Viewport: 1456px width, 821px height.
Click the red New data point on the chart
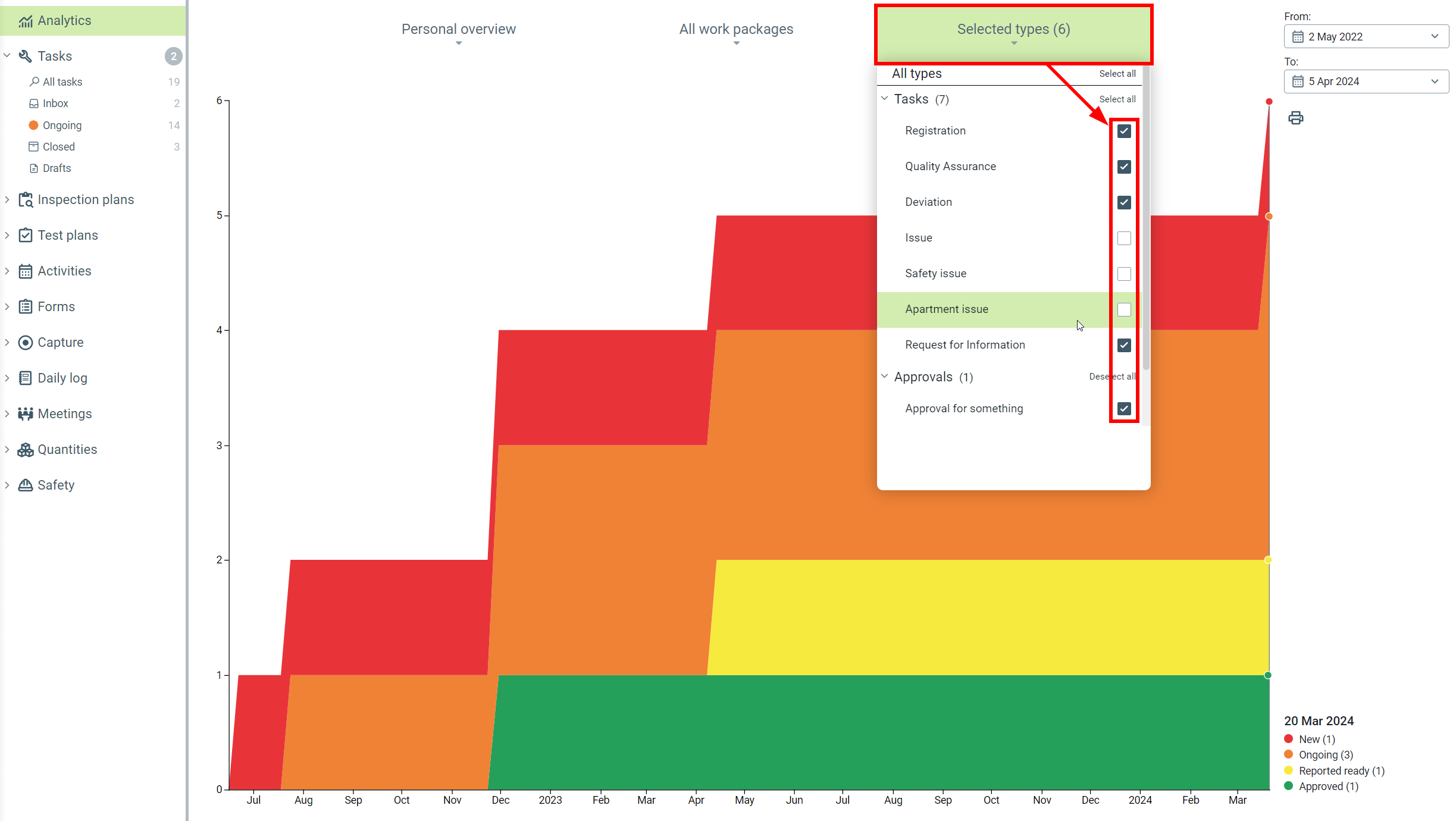coord(1269,102)
